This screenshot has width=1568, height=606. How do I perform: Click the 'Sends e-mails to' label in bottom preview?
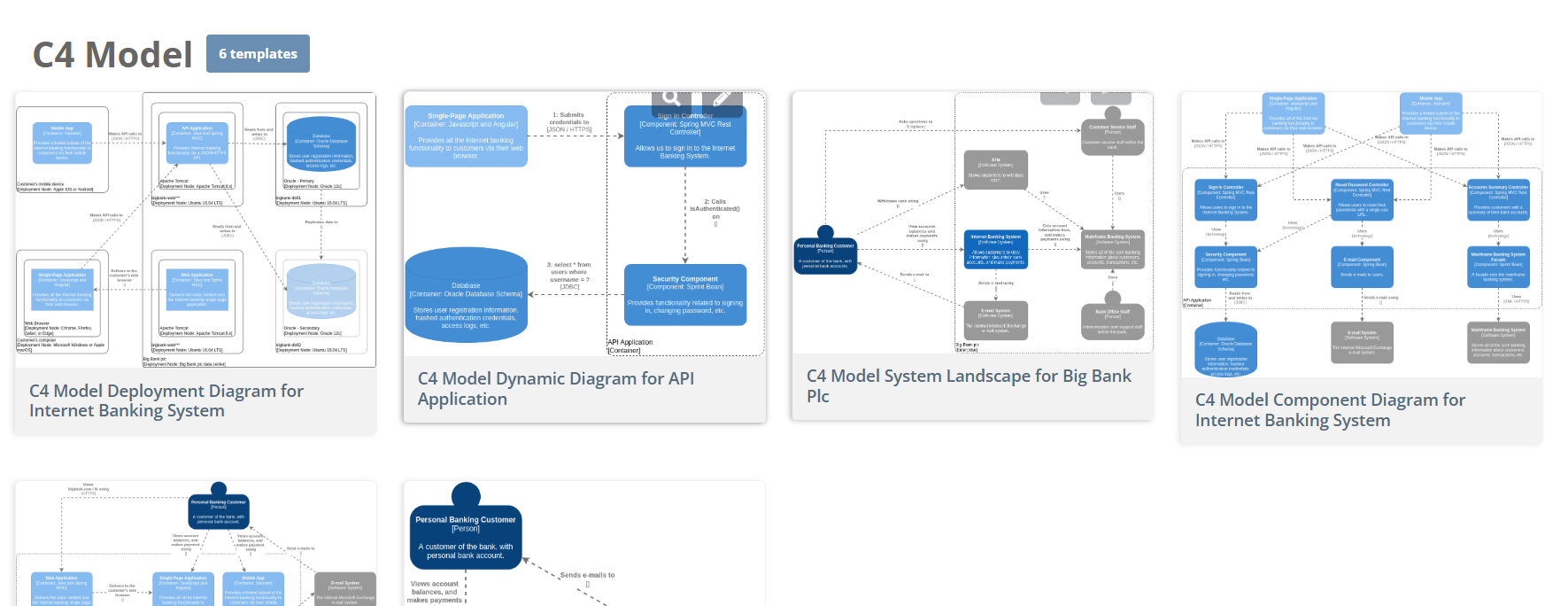click(587, 575)
